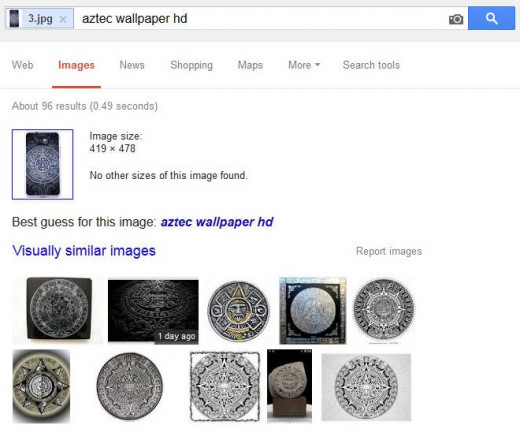Open the black square Aztec calendar plaque image
Screen dimensions: 520x429
58,310
